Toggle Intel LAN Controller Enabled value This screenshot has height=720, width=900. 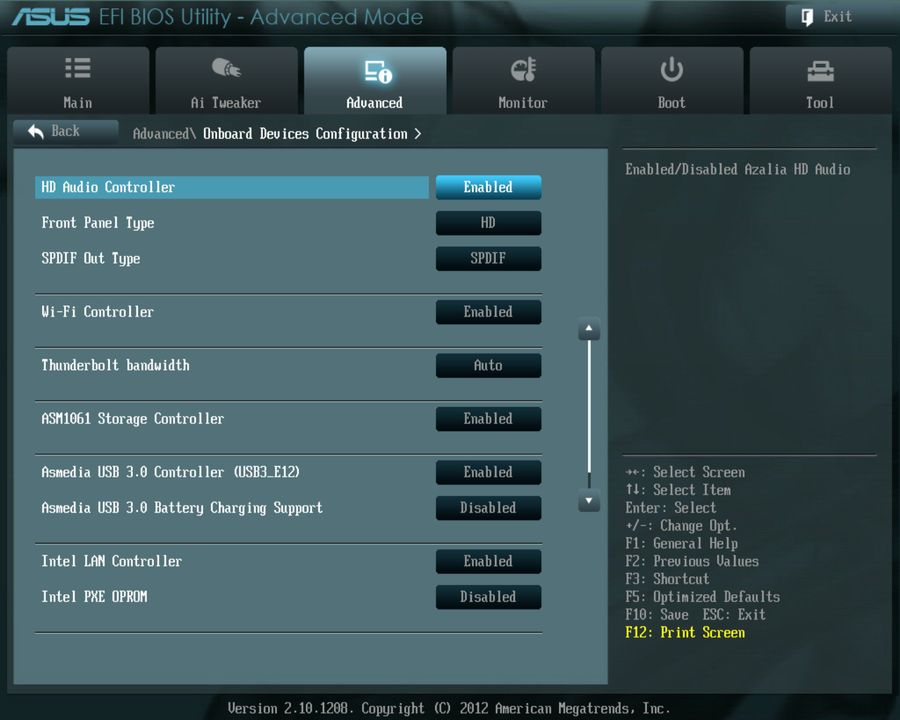coord(488,561)
